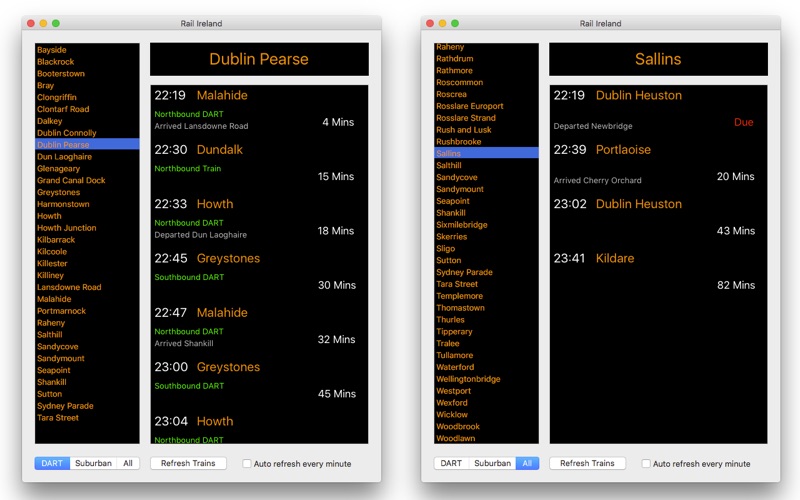Enable auto refresh checkbox in left window
Screen dimensions: 800x500
pyautogui.click(x=247, y=463)
